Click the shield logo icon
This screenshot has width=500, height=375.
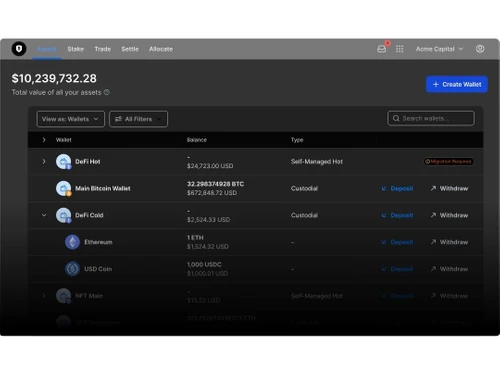19,49
